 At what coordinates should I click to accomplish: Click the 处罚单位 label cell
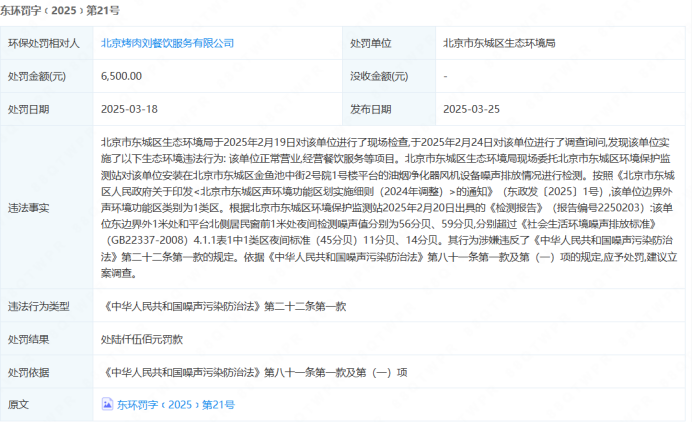370,43
